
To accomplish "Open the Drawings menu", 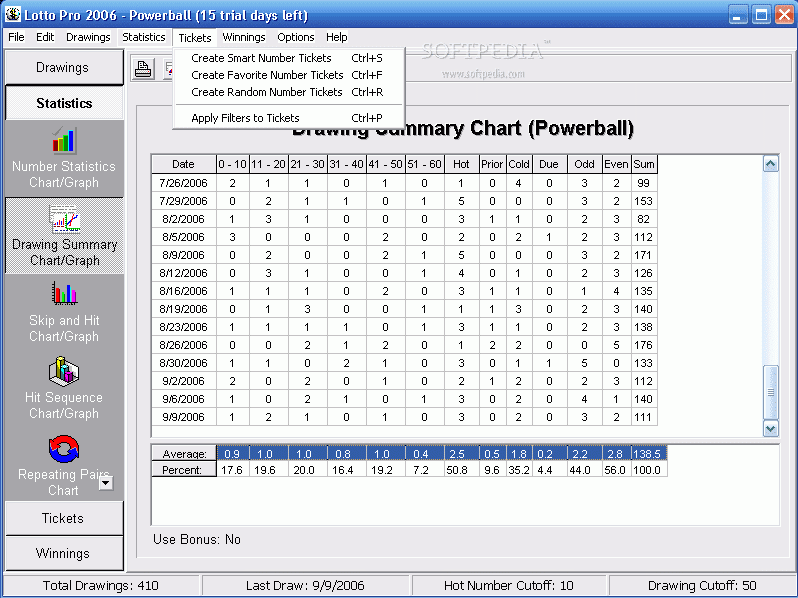I will pos(88,37).
